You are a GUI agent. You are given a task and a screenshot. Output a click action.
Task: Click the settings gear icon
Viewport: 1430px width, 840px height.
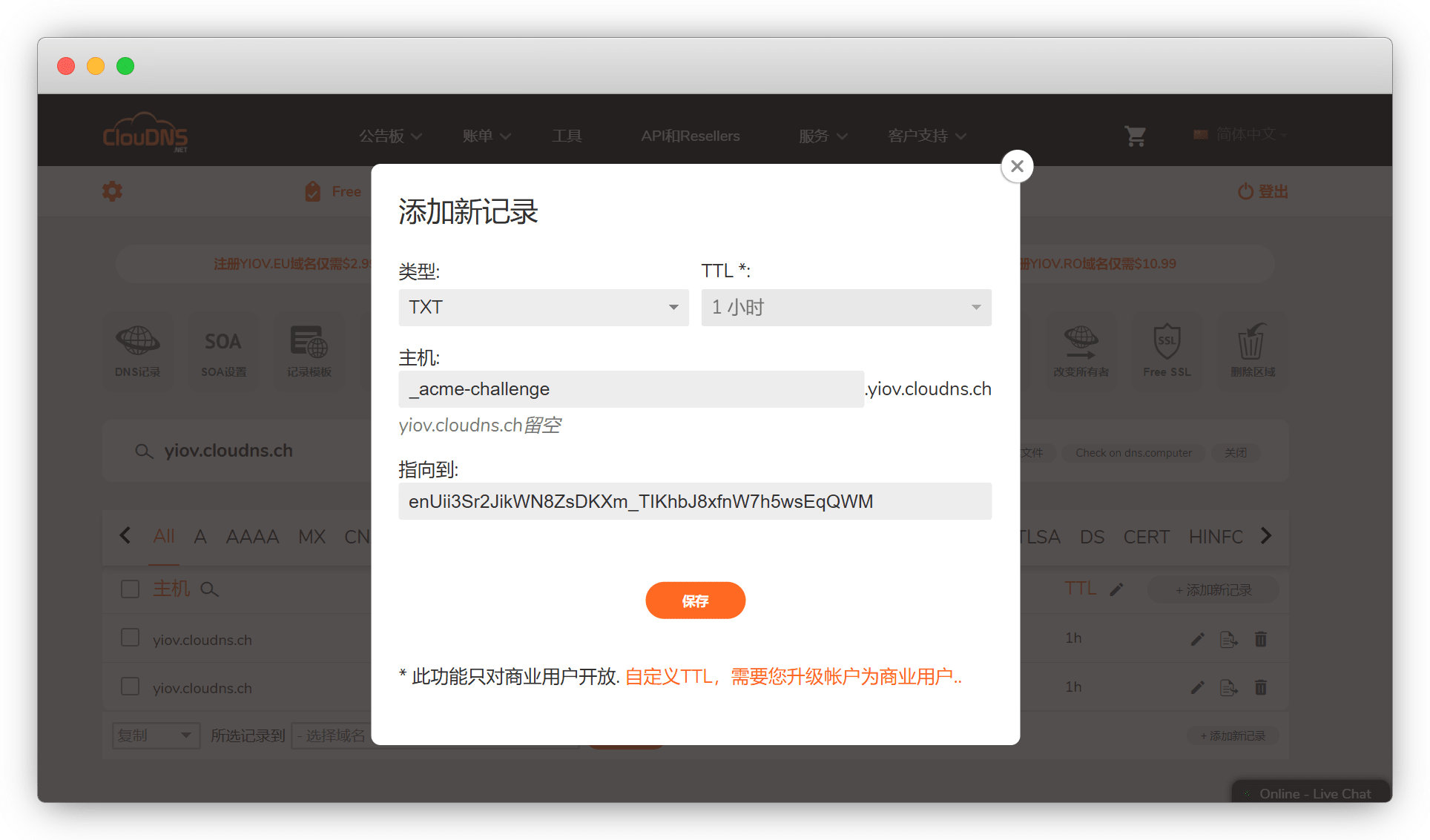(112, 191)
